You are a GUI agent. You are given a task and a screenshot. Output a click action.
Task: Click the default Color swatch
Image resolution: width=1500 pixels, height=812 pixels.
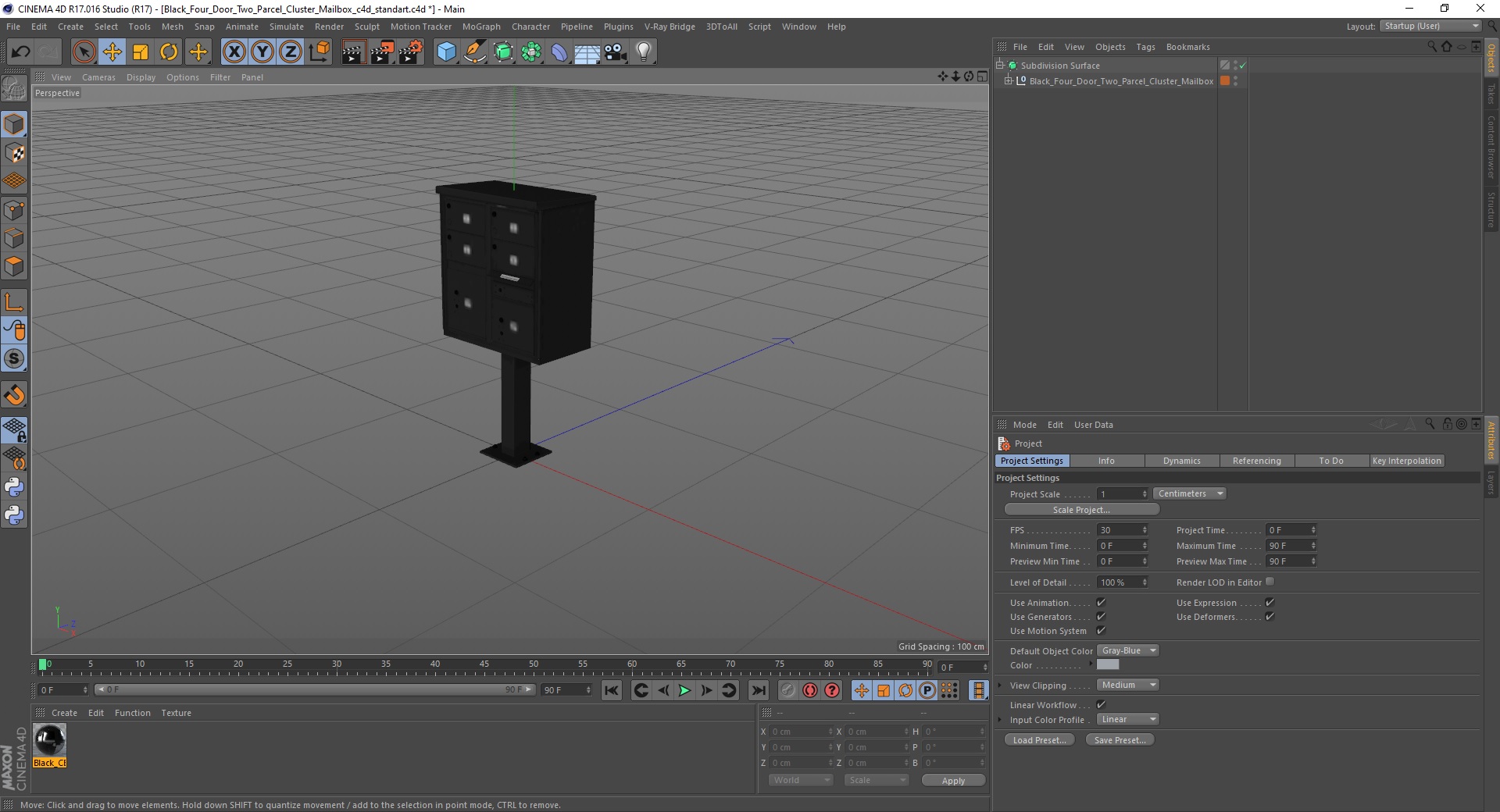(1108, 664)
